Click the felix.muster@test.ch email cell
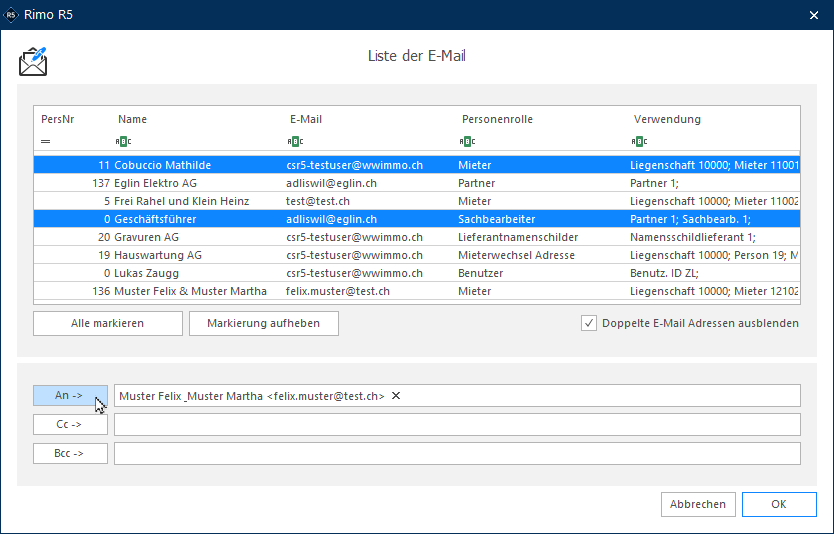The image size is (834, 534). click(338, 291)
